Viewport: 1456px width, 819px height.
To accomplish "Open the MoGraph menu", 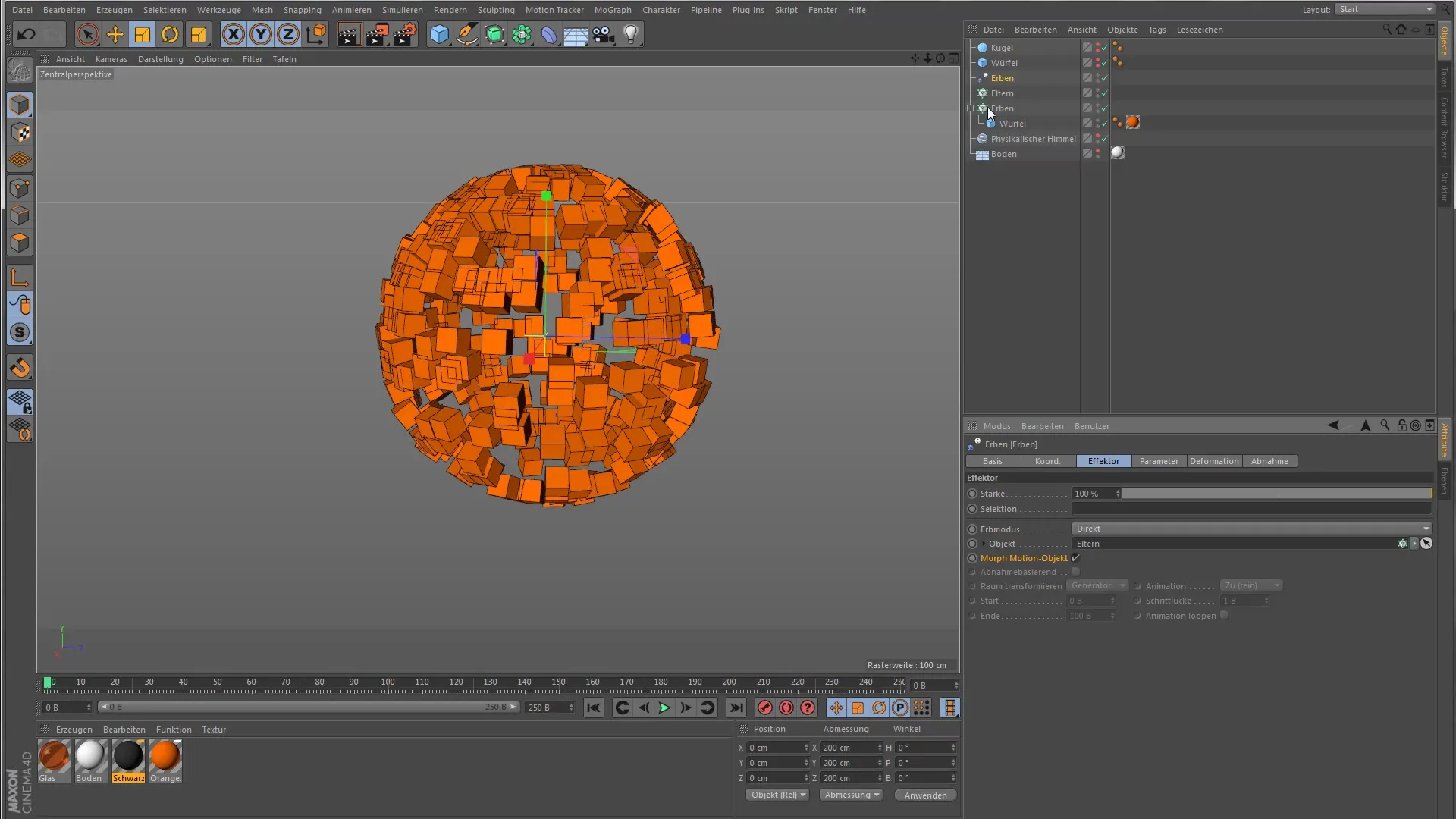I will coord(613,10).
